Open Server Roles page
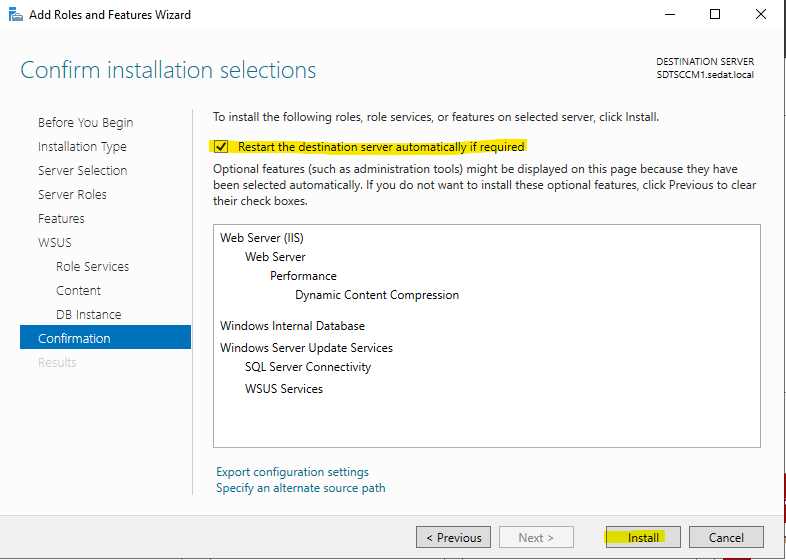The width and height of the screenshot is (786, 560). pos(72,195)
